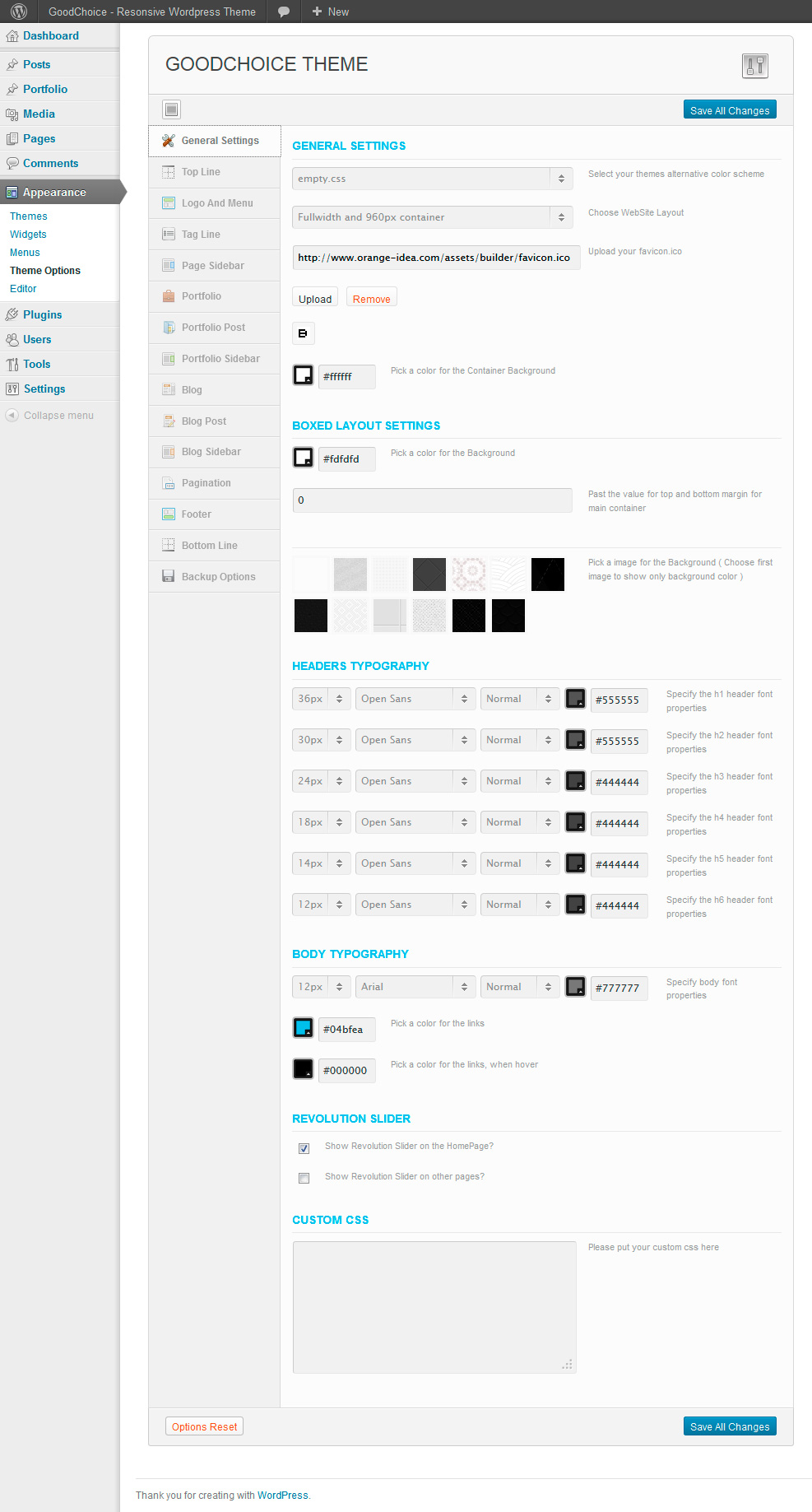Viewport: 812px width, 1512px height.
Task: Click the Pages icon in the admin menu
Action: coord(12,139)
